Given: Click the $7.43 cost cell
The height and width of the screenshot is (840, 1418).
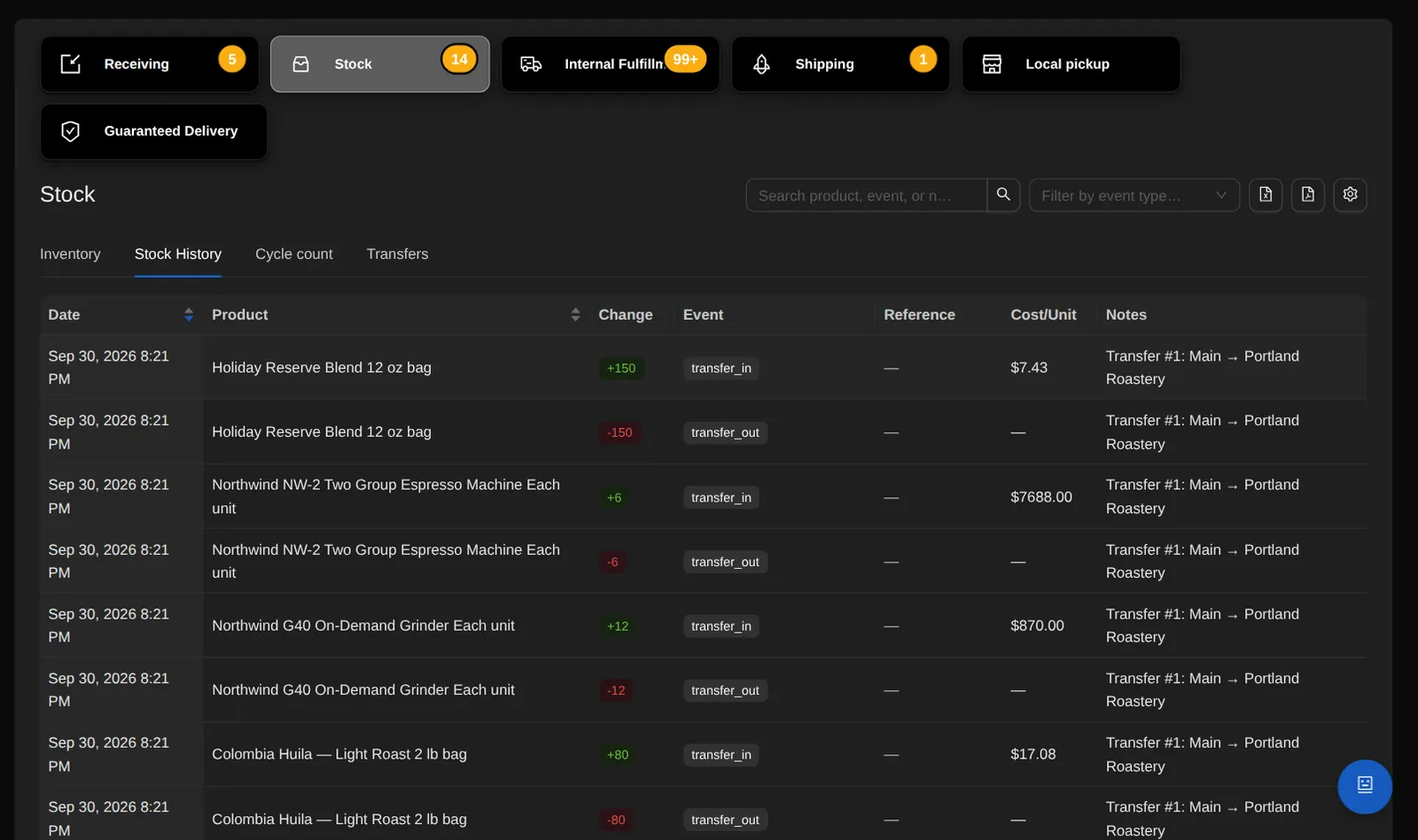Looking at the screenshot, I should (1029, 368).
